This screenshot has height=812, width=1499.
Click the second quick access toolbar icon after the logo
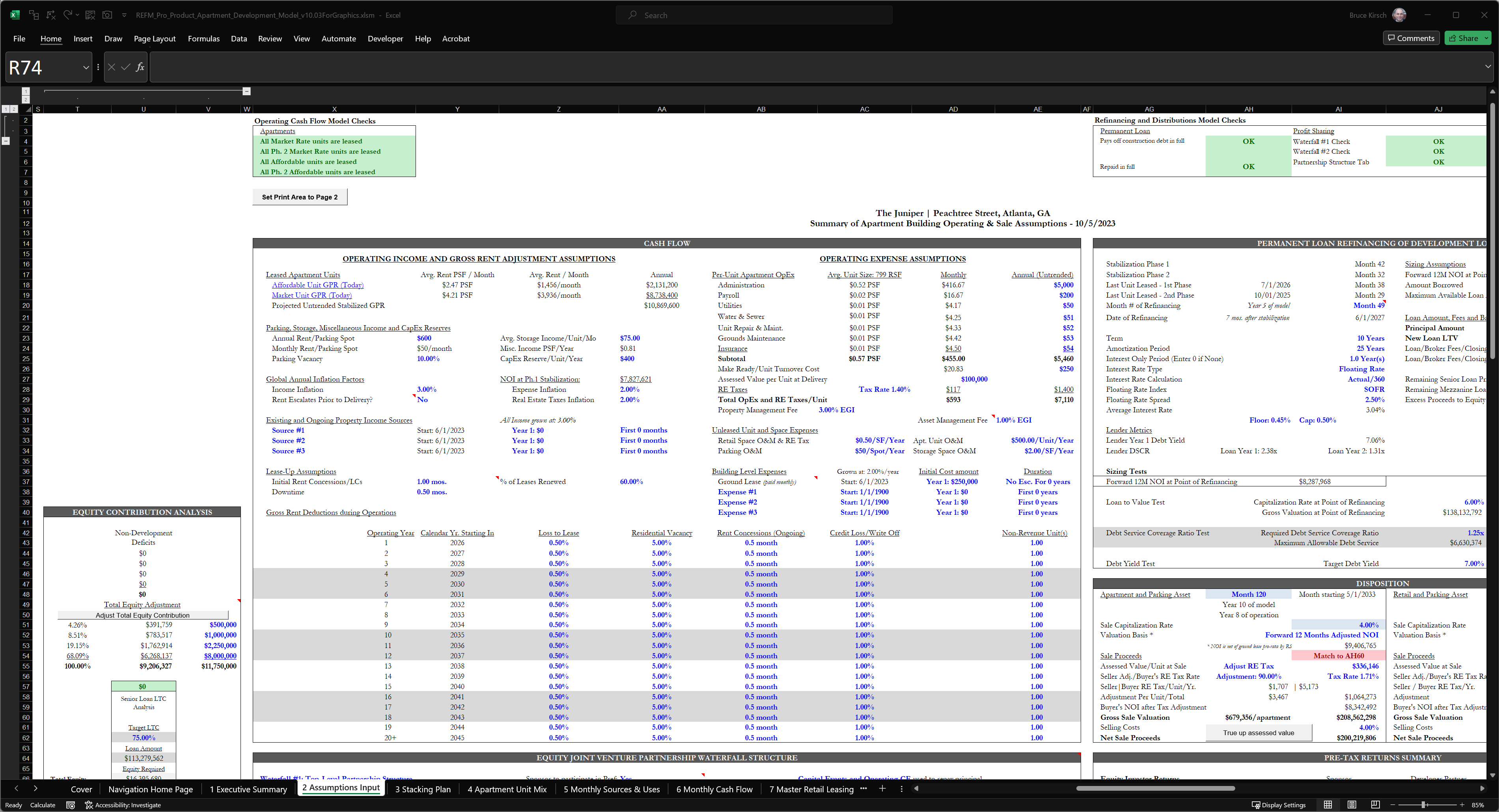pyautogui.click(x=51, y=15)
